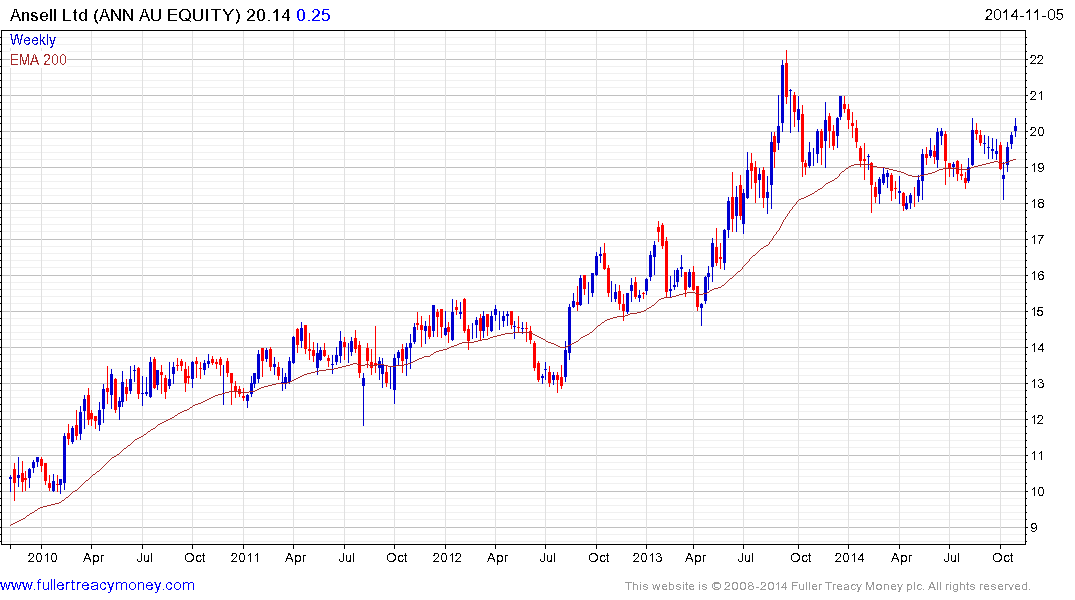
Task: Click the 22 price axis label
Action: coord(1037,60)
